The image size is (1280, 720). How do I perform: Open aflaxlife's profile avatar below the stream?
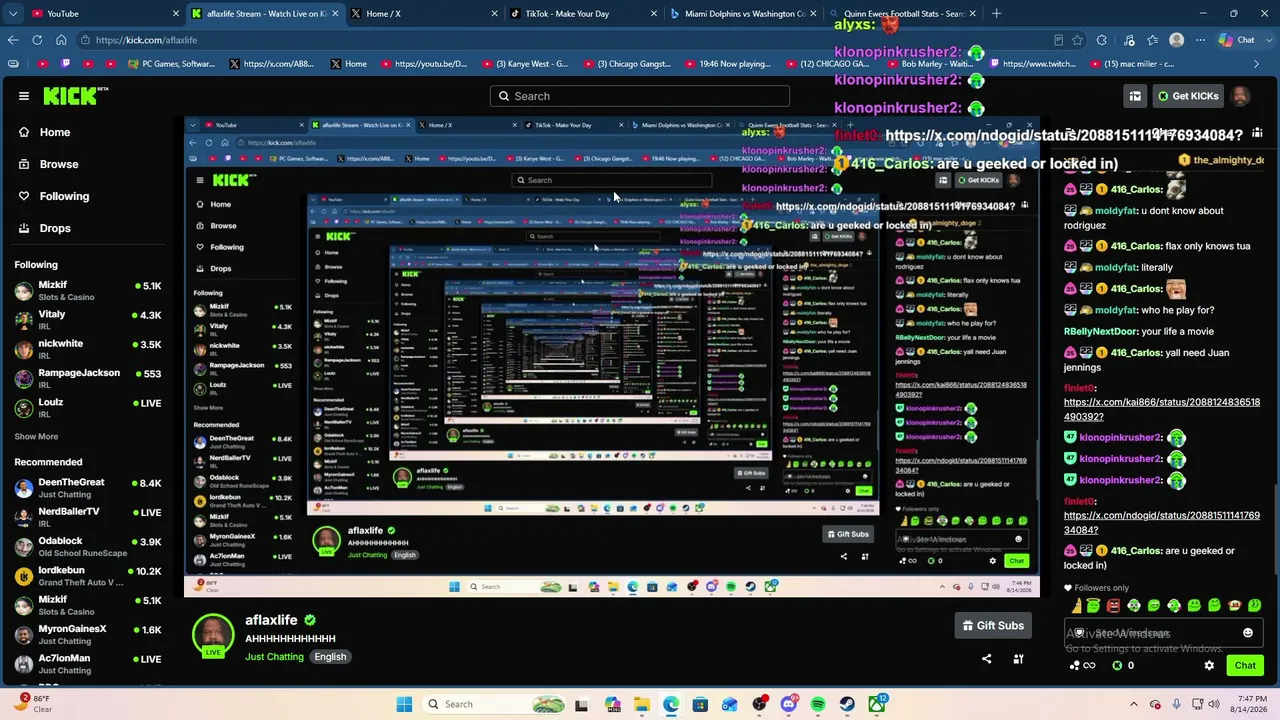pyautogui.click(x=213, y=636)
